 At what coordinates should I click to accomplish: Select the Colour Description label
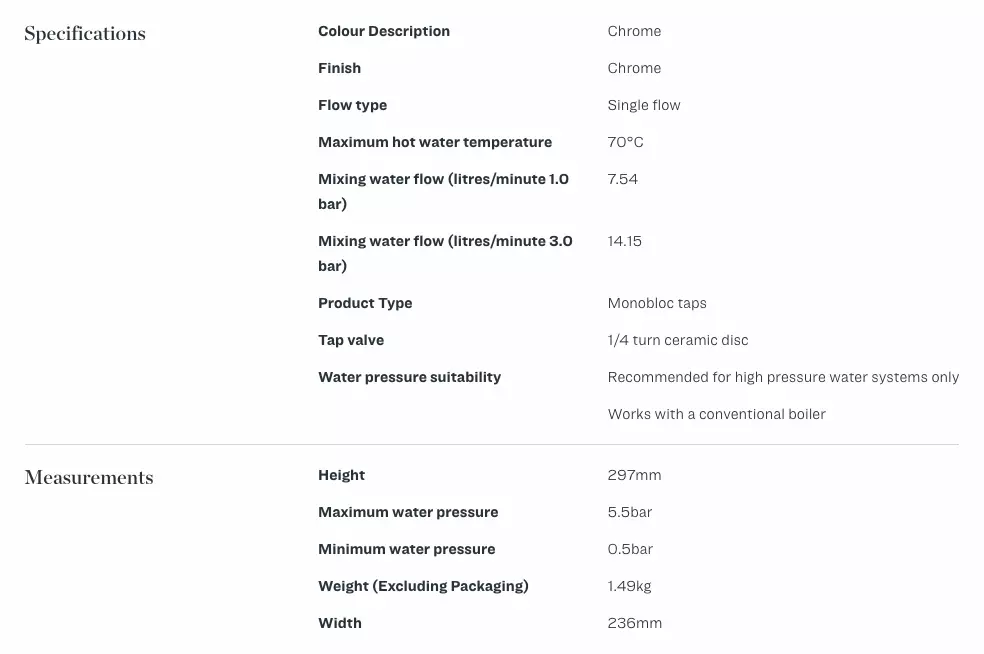(383, 31)
